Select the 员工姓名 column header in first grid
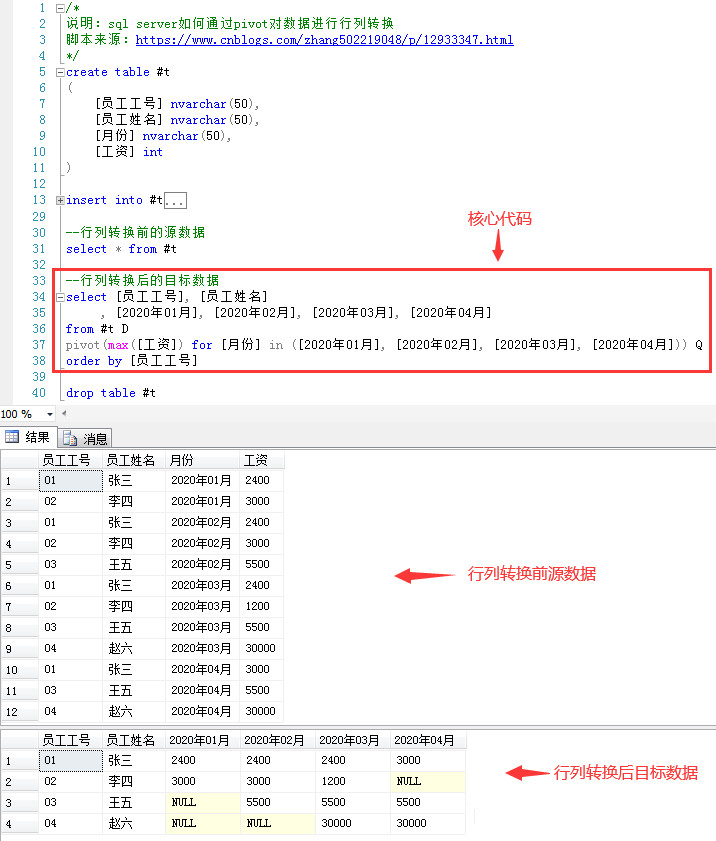The width and height of the screenshot is (716, 841). point(134,460)
